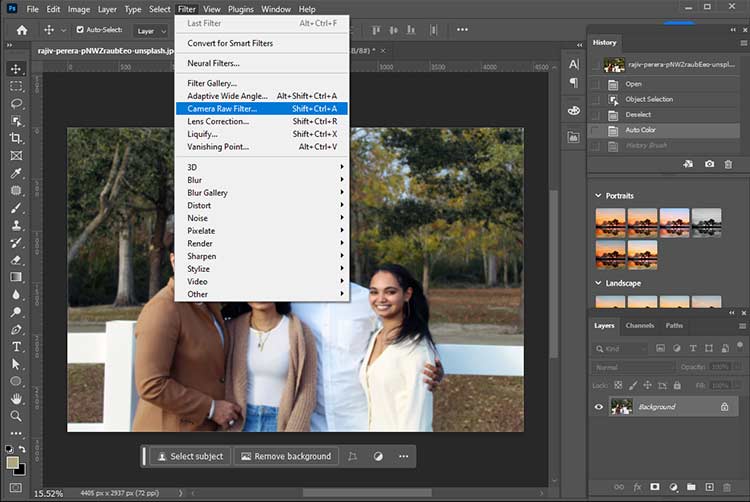The width and height of the screenshot is (750, 502).
Task: Select the Dodge tool
Action: pyautogui.click(x=16, y=312)
